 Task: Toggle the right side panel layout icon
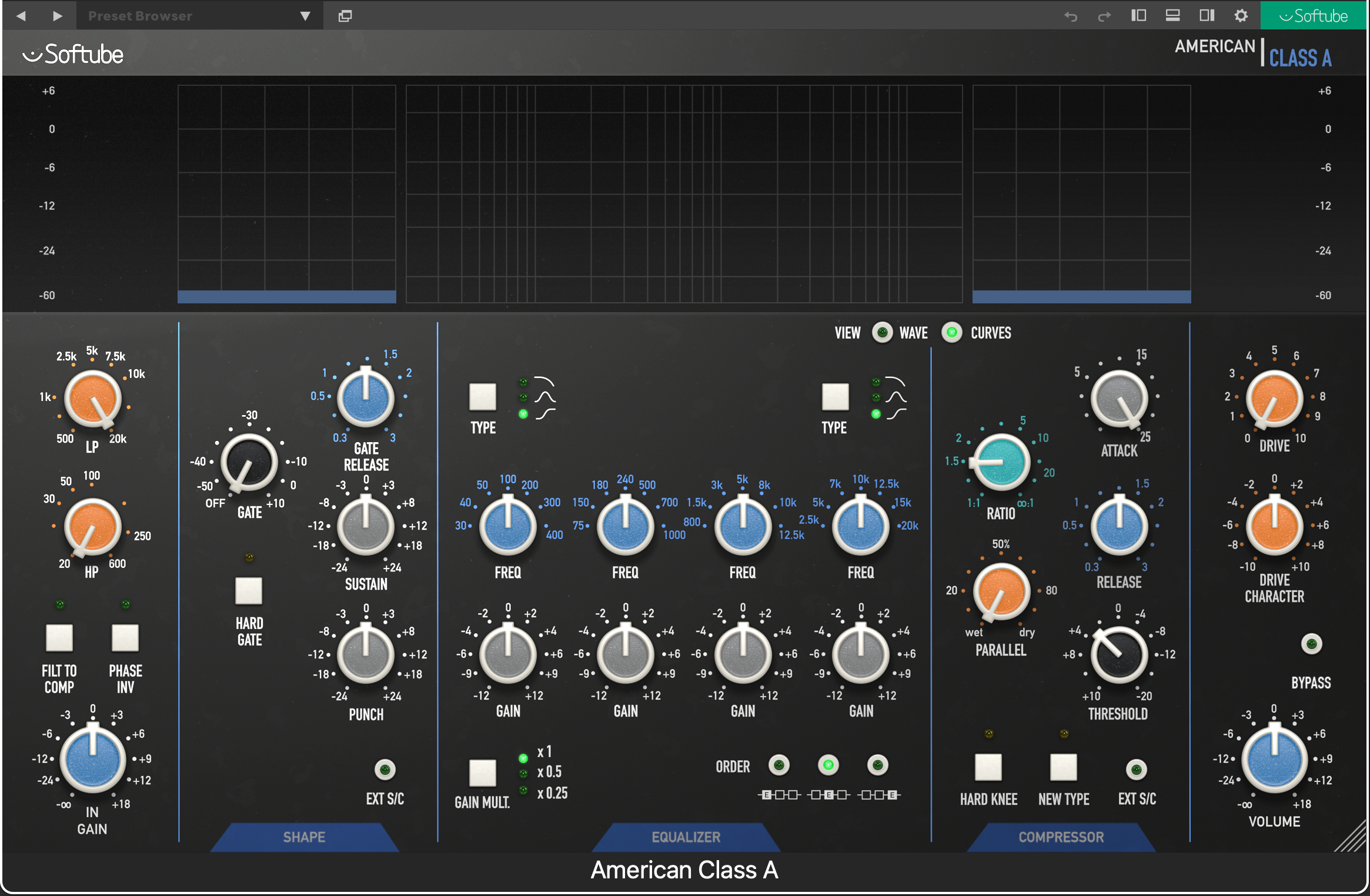pyautogui.click(x=1207, y=15)
